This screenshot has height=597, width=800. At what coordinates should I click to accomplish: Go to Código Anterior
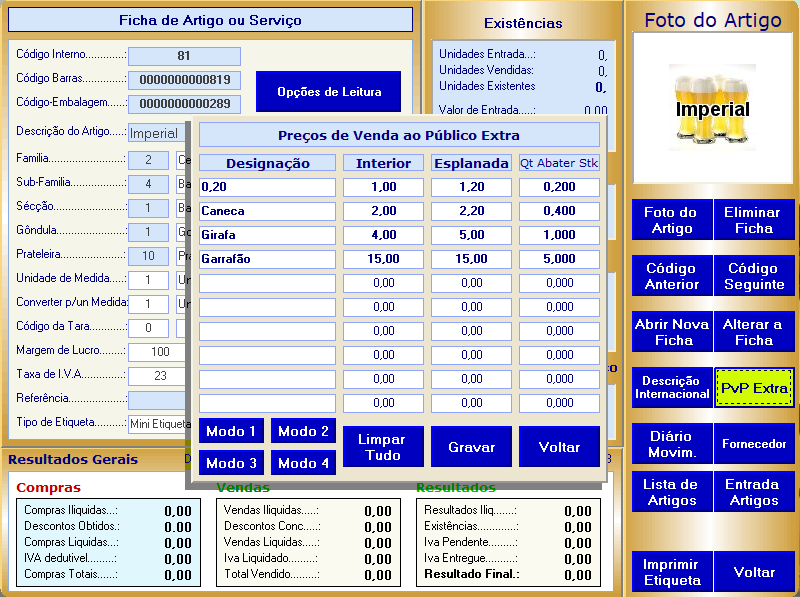[x=670, y=276]
